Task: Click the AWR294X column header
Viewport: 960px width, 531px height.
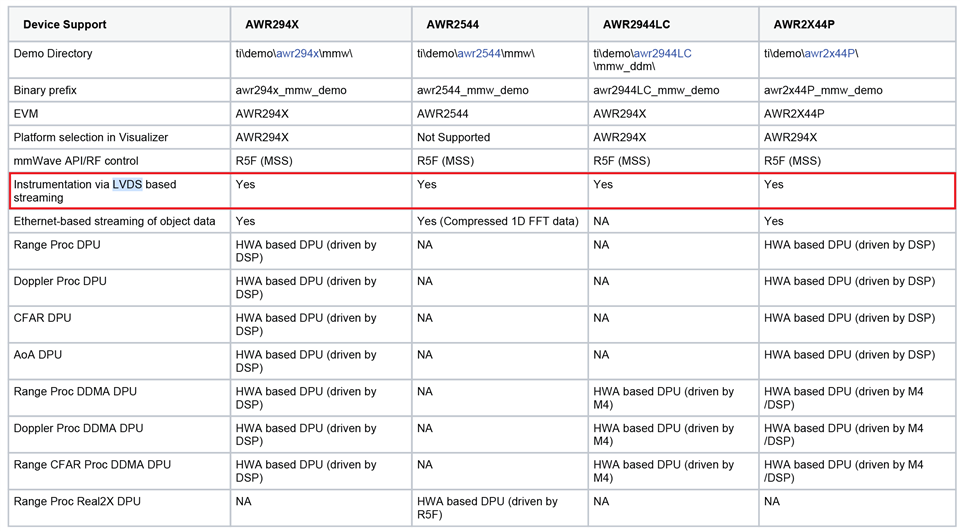Action: coord(321,24)
